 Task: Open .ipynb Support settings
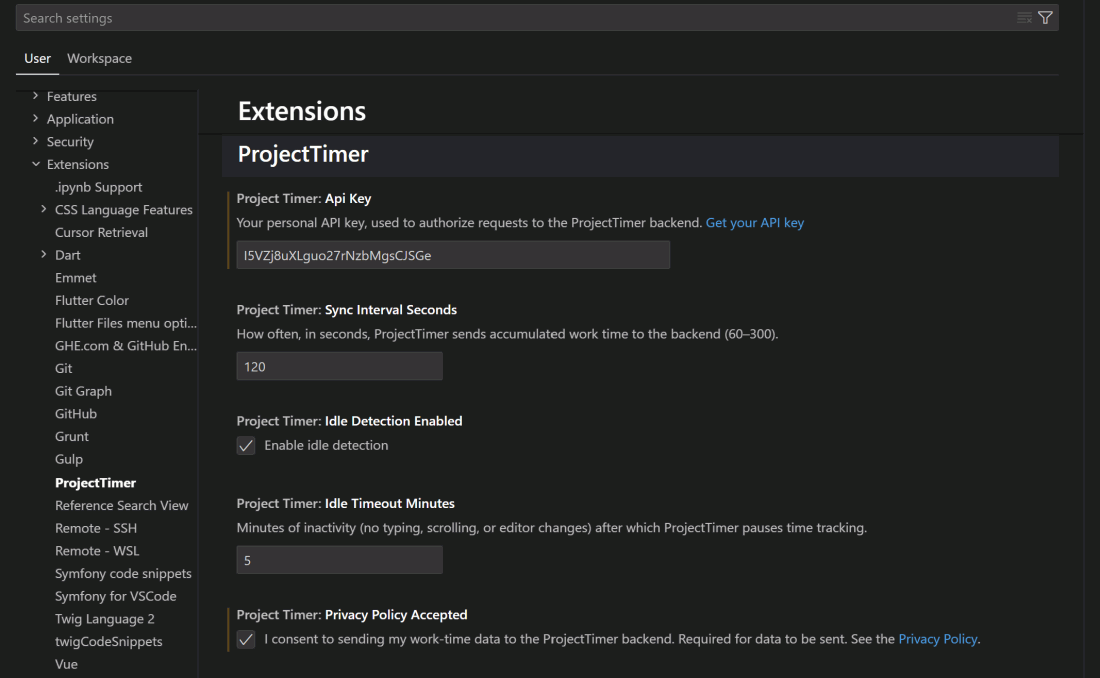click(x=99, y=187)
